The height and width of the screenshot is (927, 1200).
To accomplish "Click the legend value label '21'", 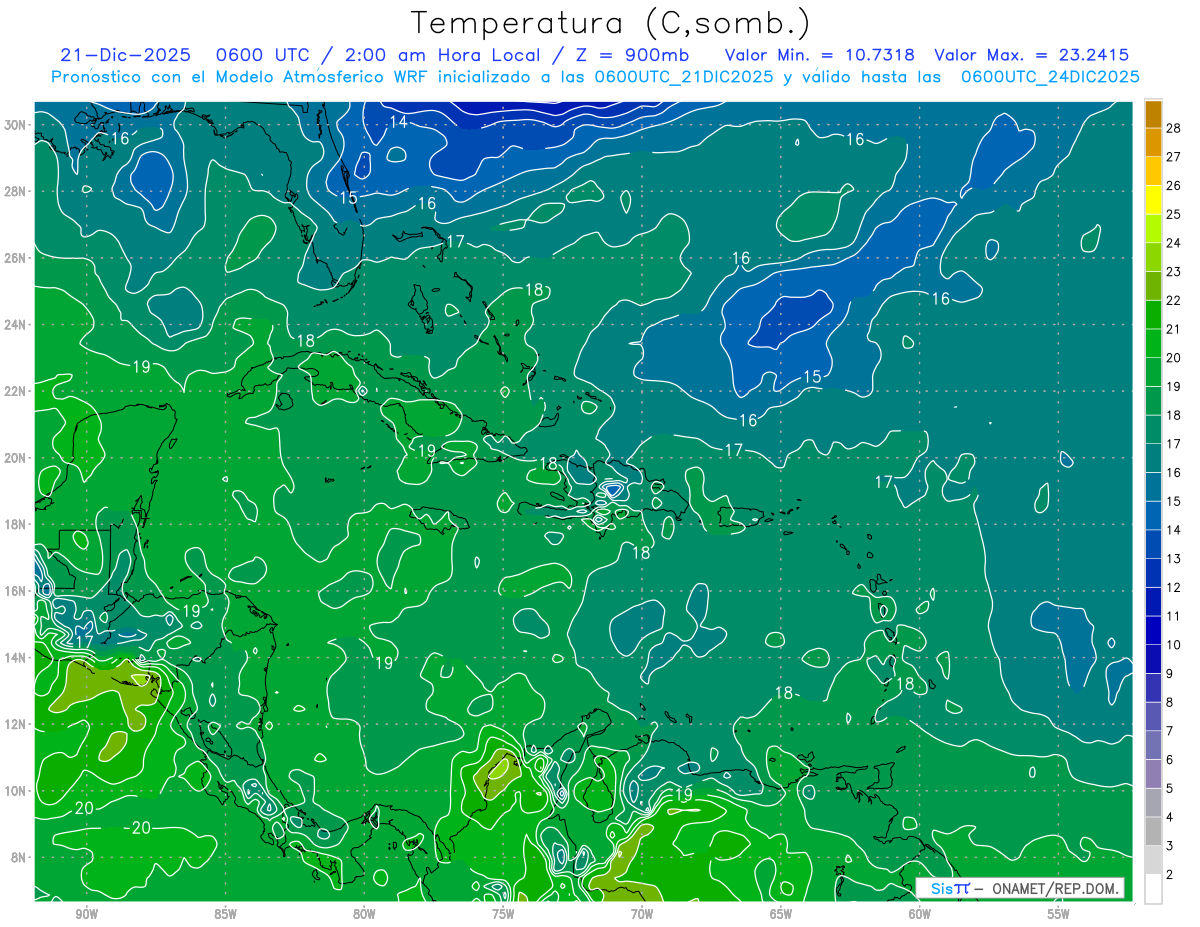I will (1174, 329).
